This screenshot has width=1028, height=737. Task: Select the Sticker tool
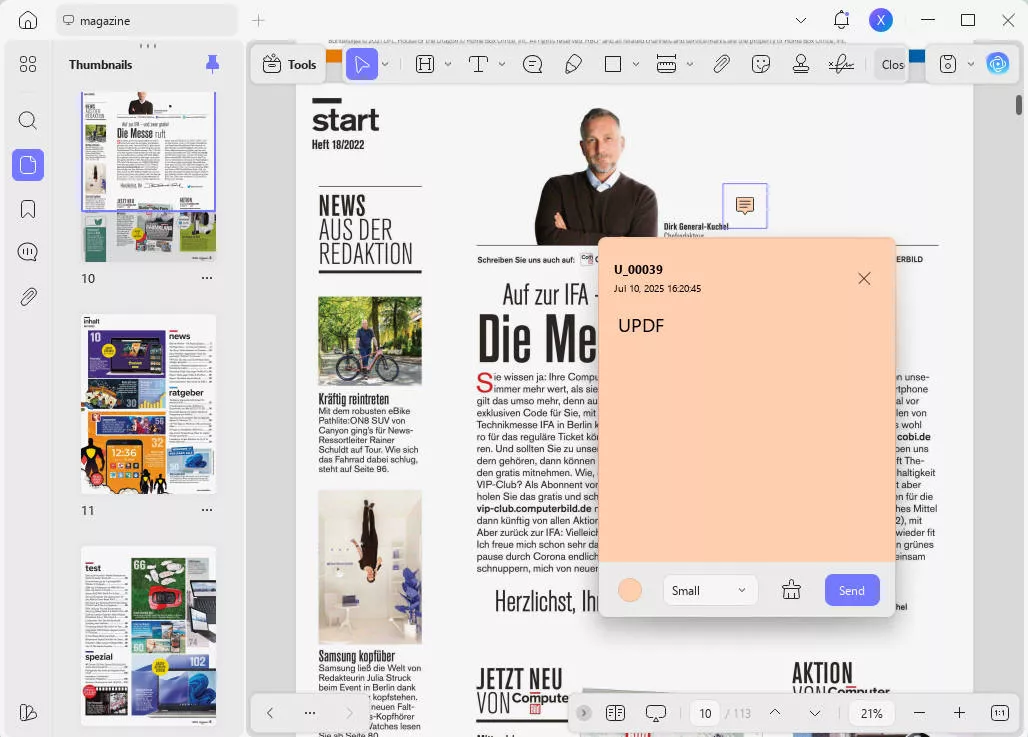(761, 64)
